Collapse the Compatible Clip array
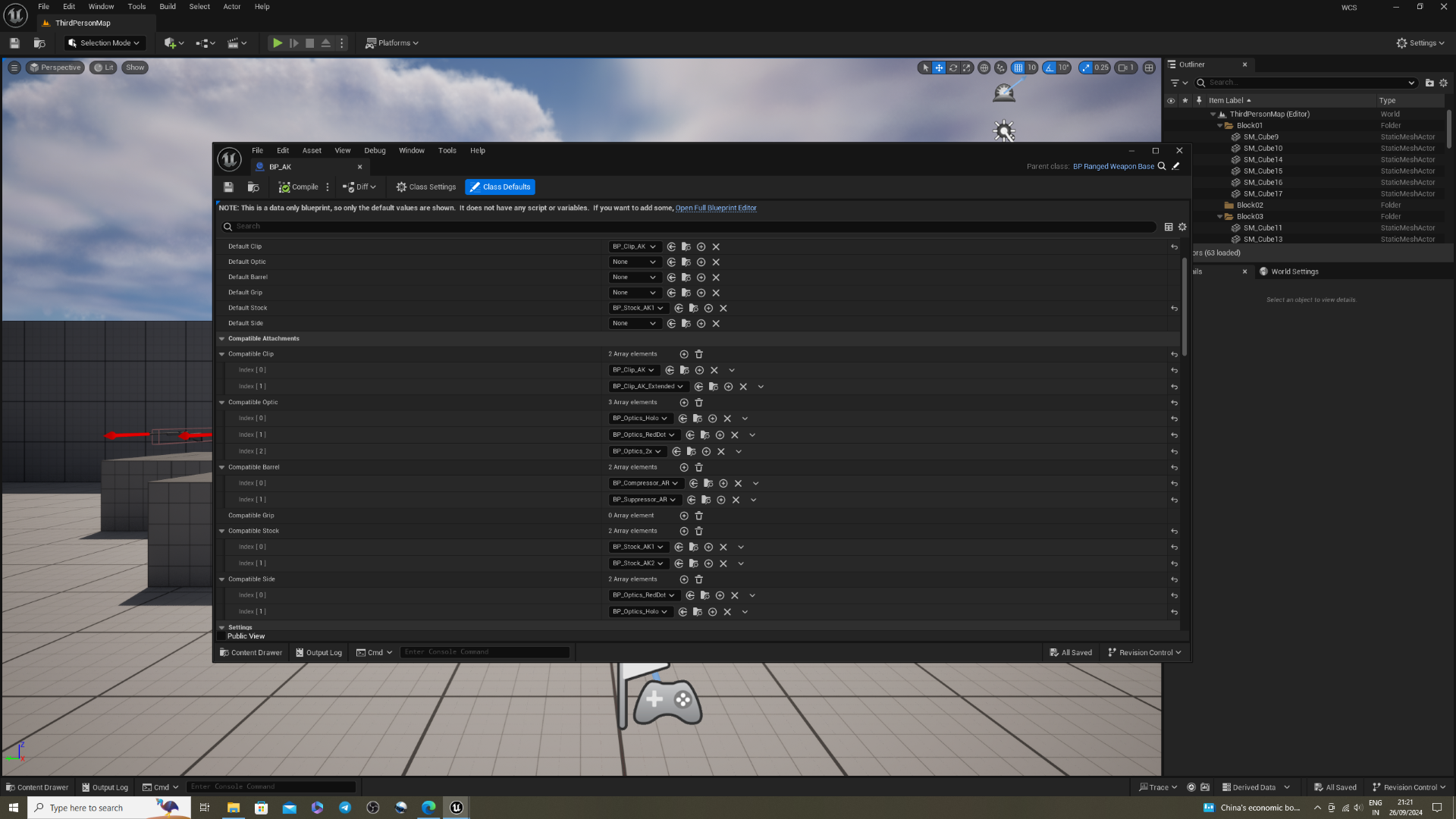This screenshot has width=1456, height=819. pyautogui.click(x=222, y=354)
